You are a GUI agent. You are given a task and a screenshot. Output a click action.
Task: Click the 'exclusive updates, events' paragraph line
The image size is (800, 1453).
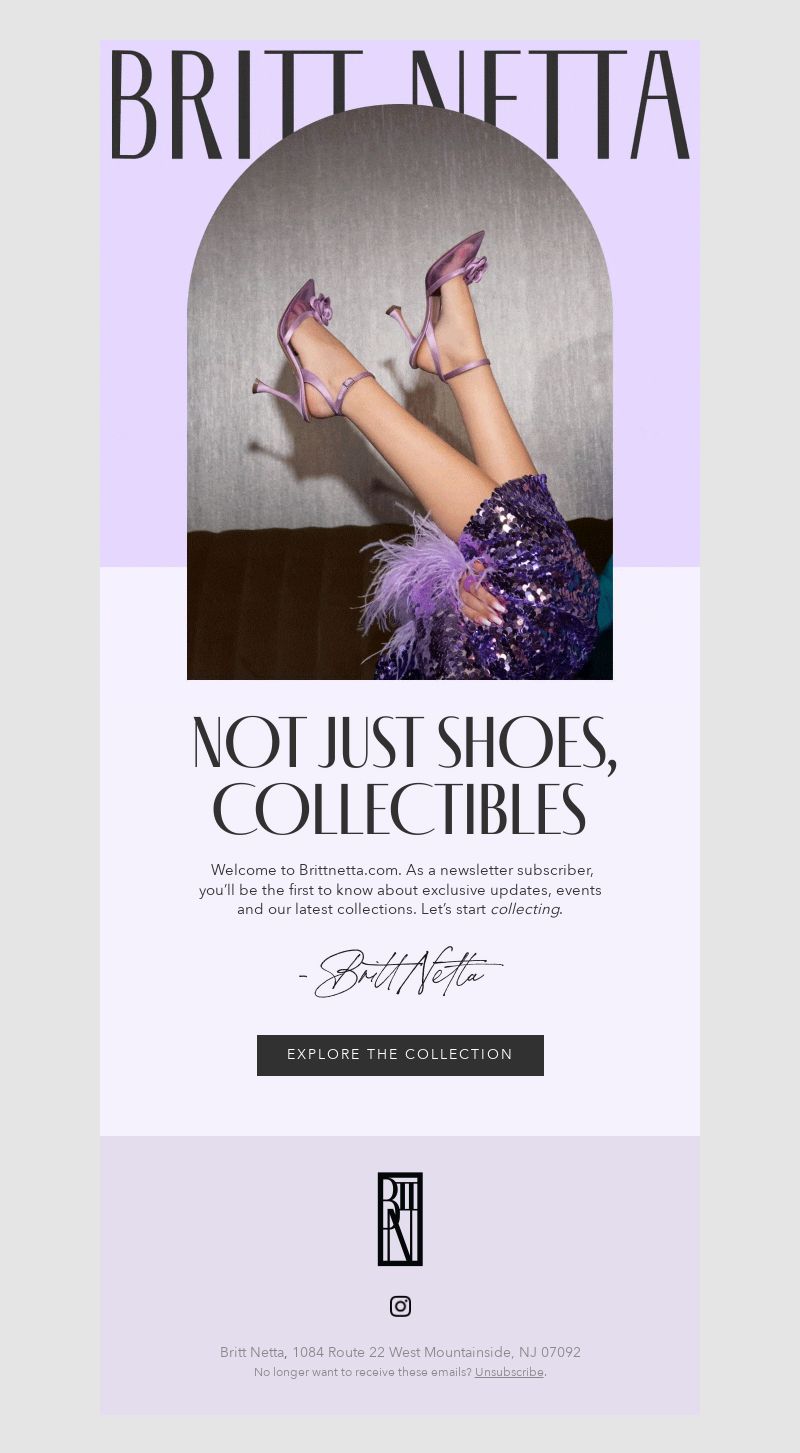(x=400, y=890)
